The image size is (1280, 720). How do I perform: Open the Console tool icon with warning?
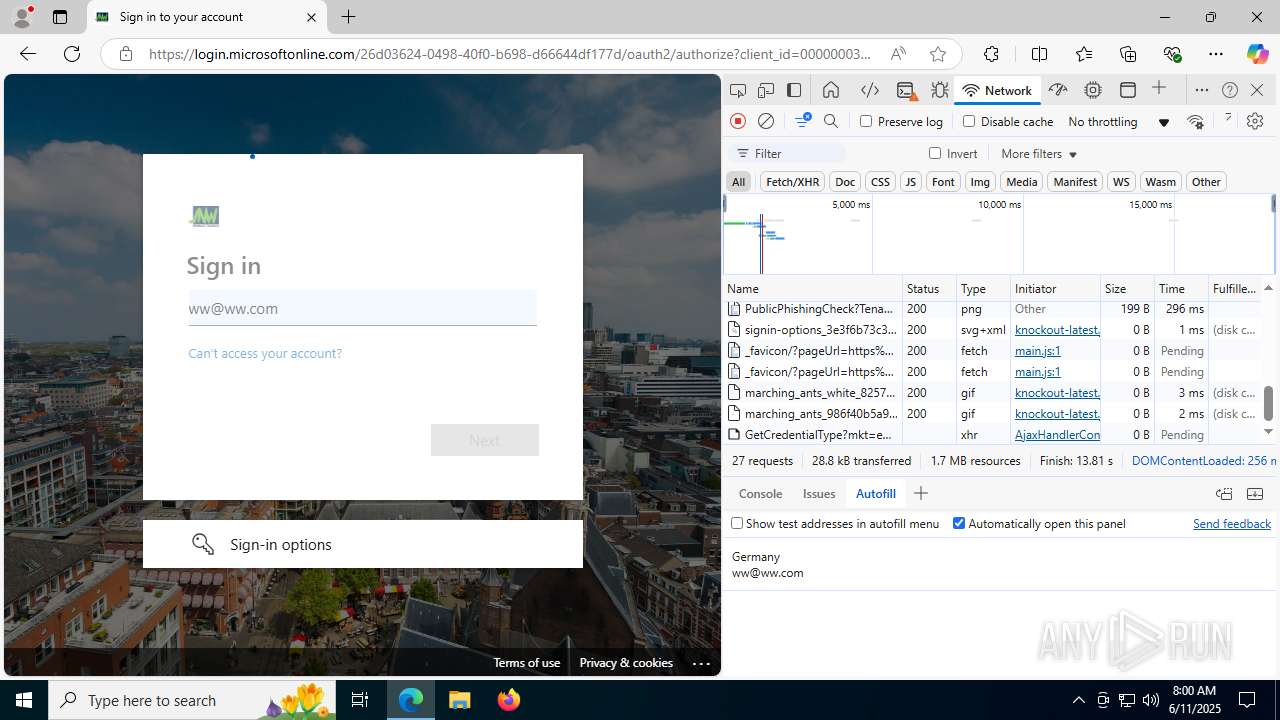[x=906, y=90]
